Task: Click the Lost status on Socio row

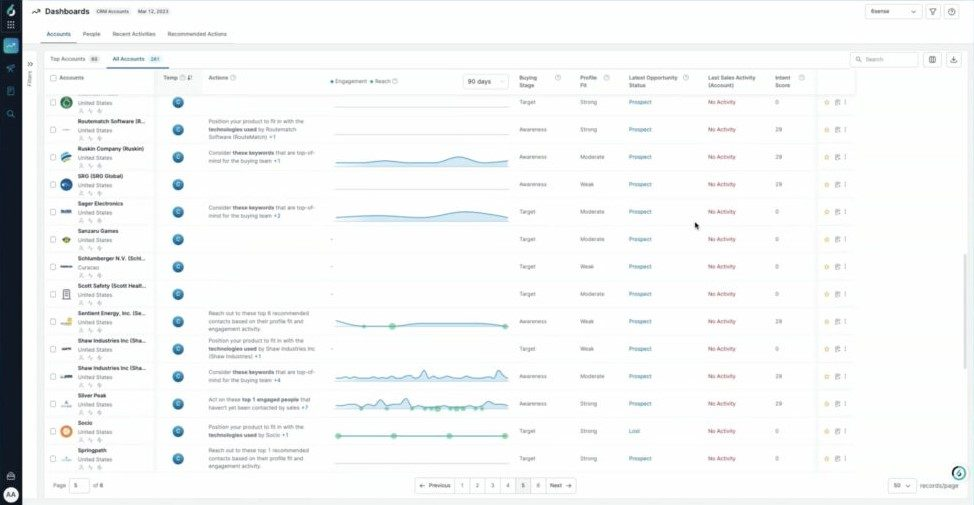Action: click(x=634, y=431)
